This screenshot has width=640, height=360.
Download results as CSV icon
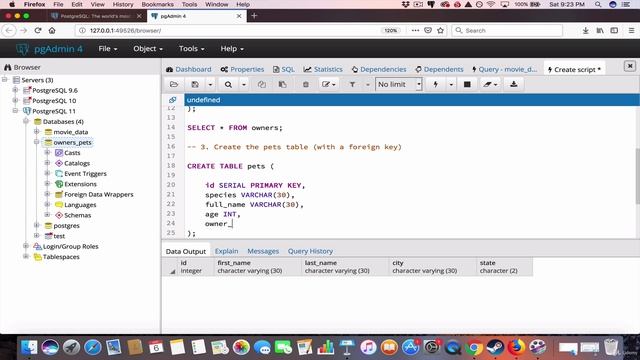click(x=513, y=84)
